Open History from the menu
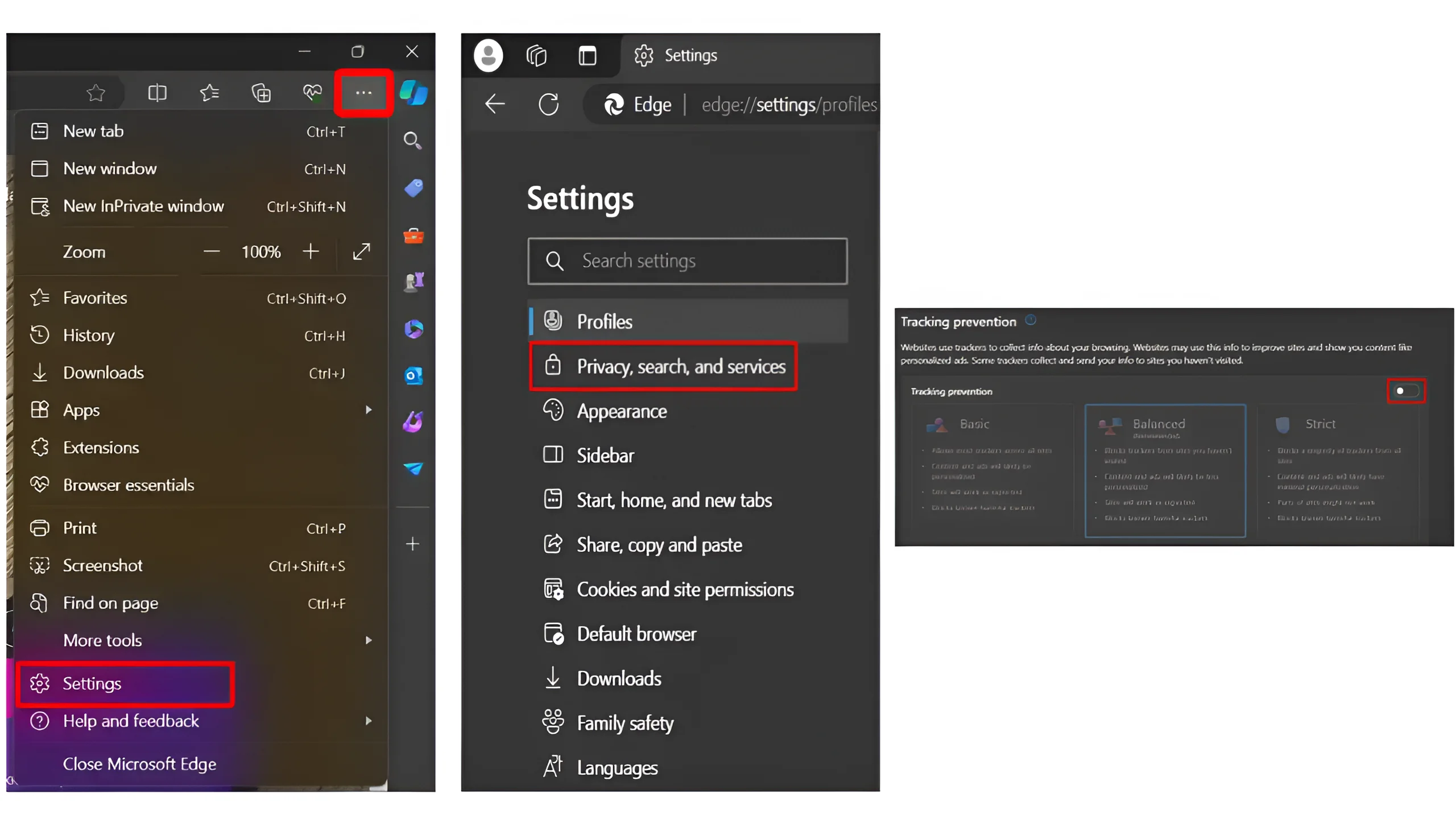 (202, 336)
